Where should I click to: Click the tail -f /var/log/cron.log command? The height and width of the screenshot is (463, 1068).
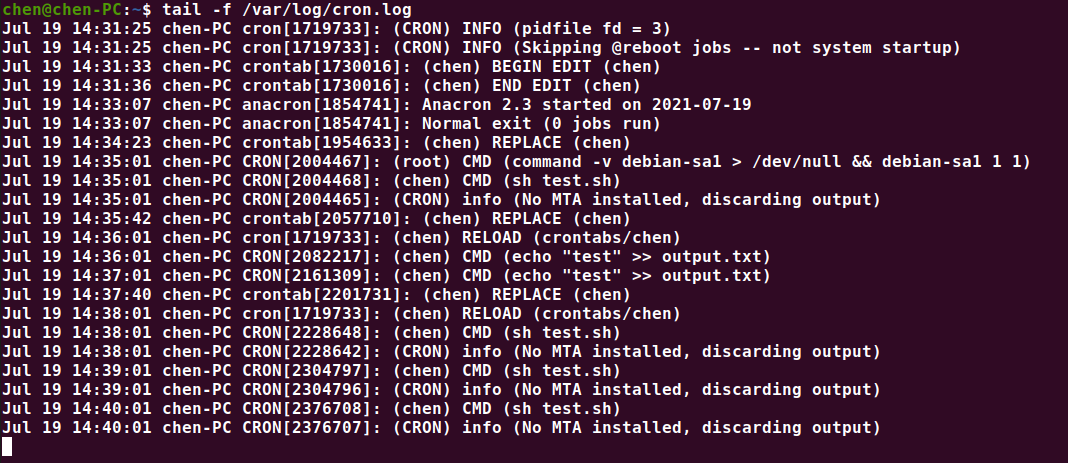click(x=287, y=10)
